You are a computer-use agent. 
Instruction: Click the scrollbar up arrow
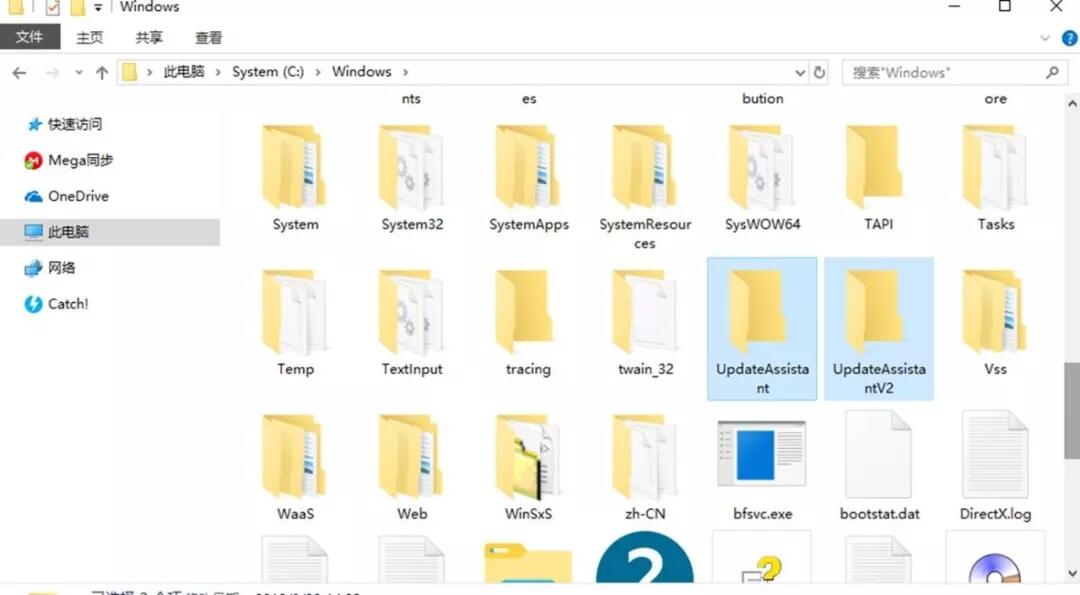1072,104
